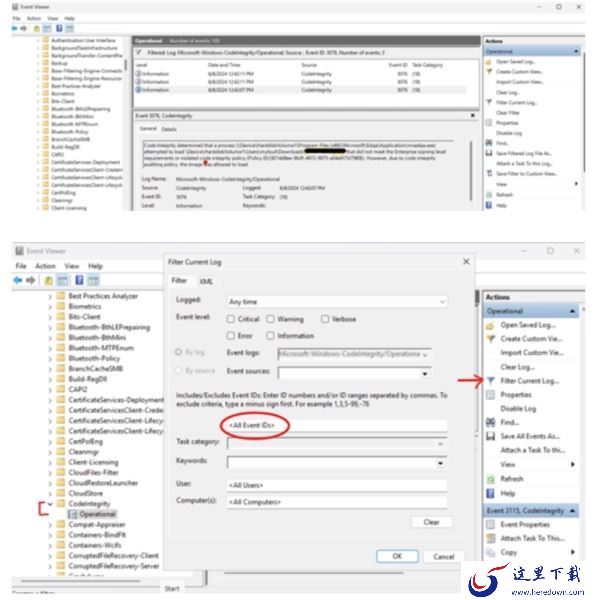This screenshot has width=594, height=600.
Task: Click the funnel icon beside Filter Current Log with the red arrow
Action: [x=491, y=380]
